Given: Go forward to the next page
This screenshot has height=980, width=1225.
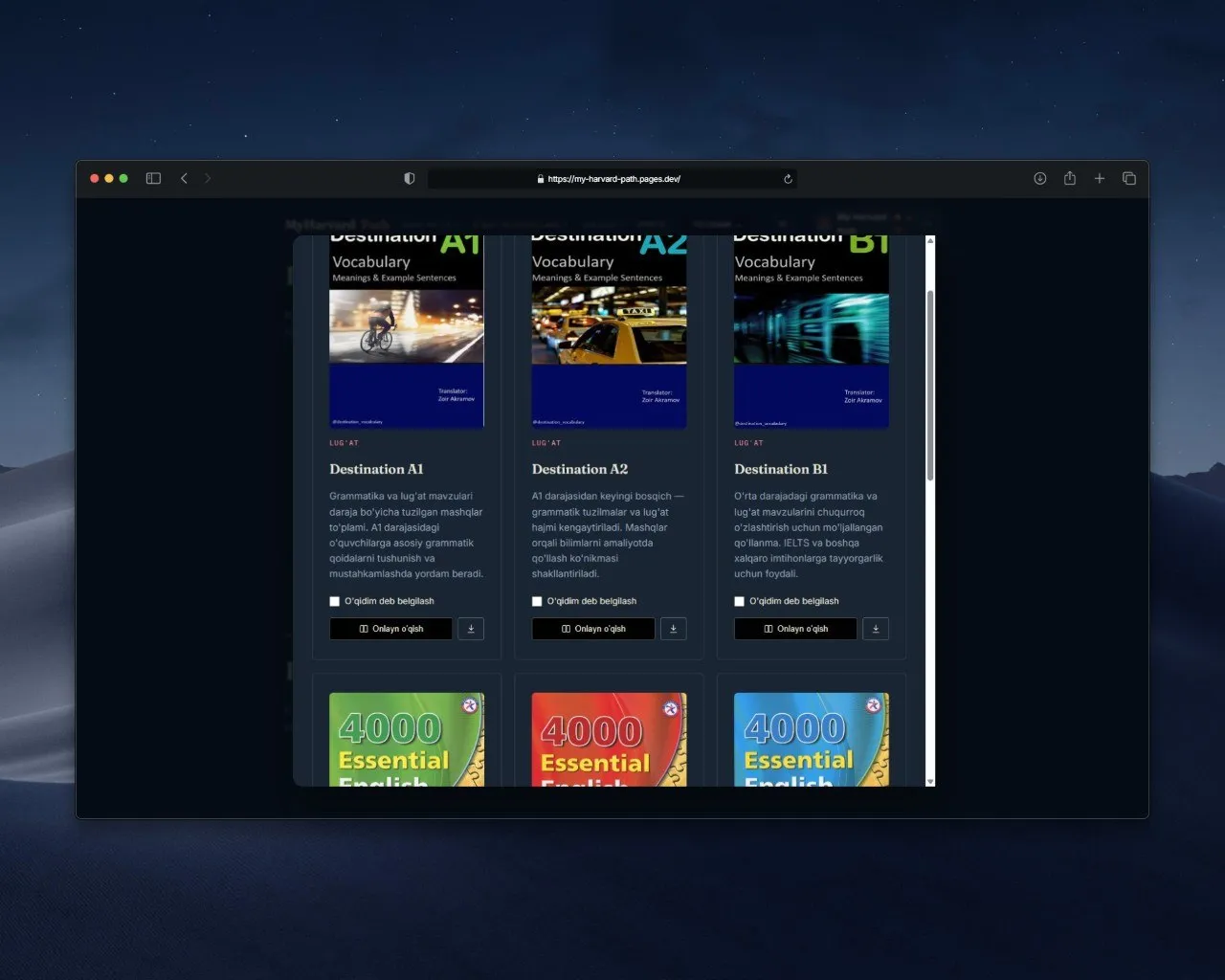Looking at the screenshot, I should click(x=208, y=179).
